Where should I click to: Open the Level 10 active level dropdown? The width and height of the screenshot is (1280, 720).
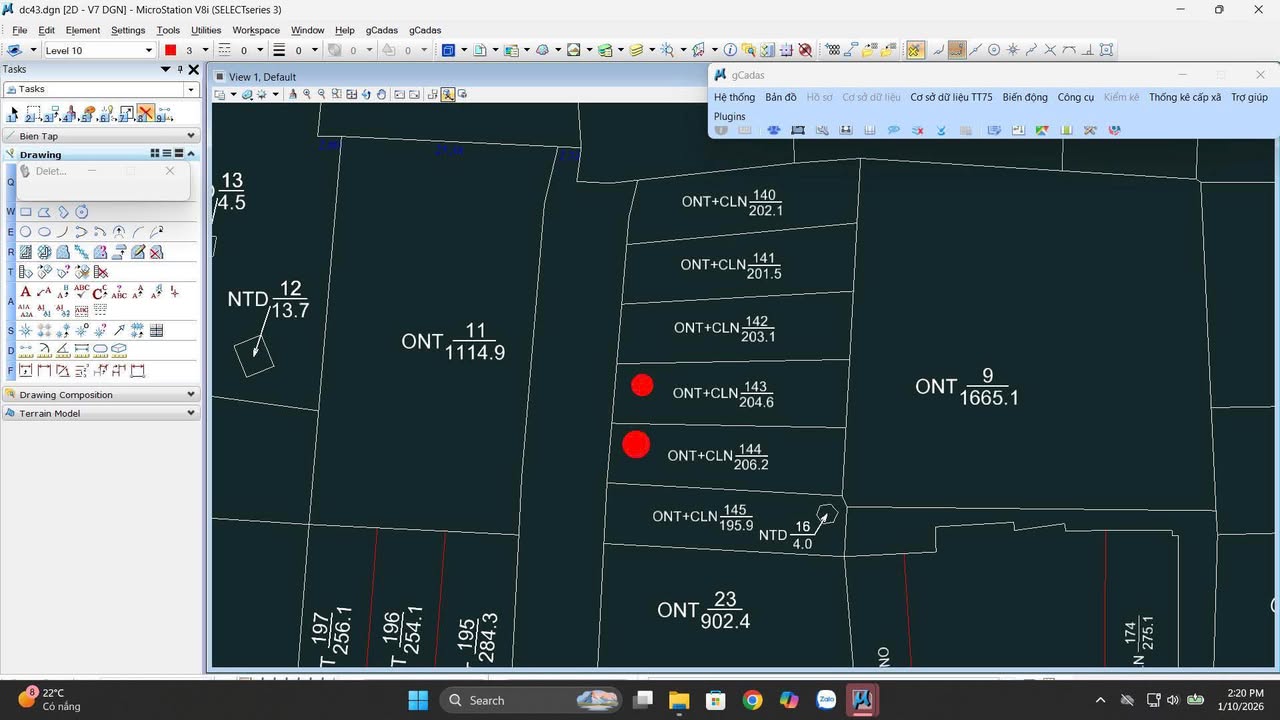pyautogui.click(x=149, y=50)
